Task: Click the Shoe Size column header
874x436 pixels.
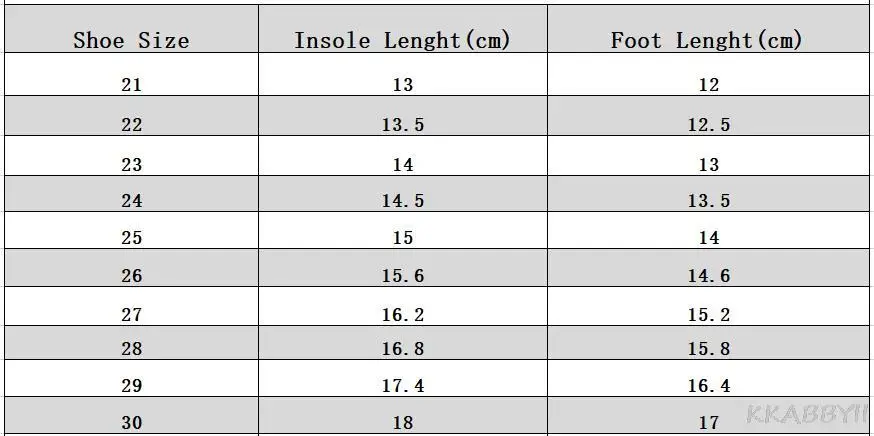Action: [131, 41]
